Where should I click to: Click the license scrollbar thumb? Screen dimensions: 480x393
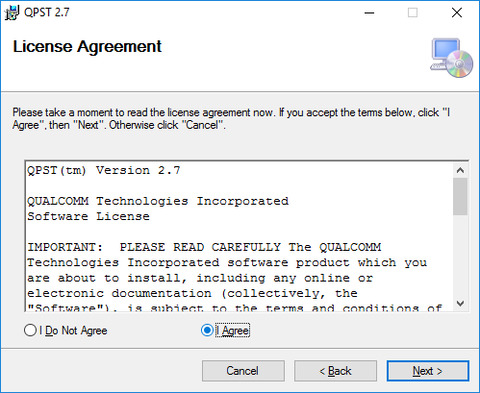(x=460, y=197)
